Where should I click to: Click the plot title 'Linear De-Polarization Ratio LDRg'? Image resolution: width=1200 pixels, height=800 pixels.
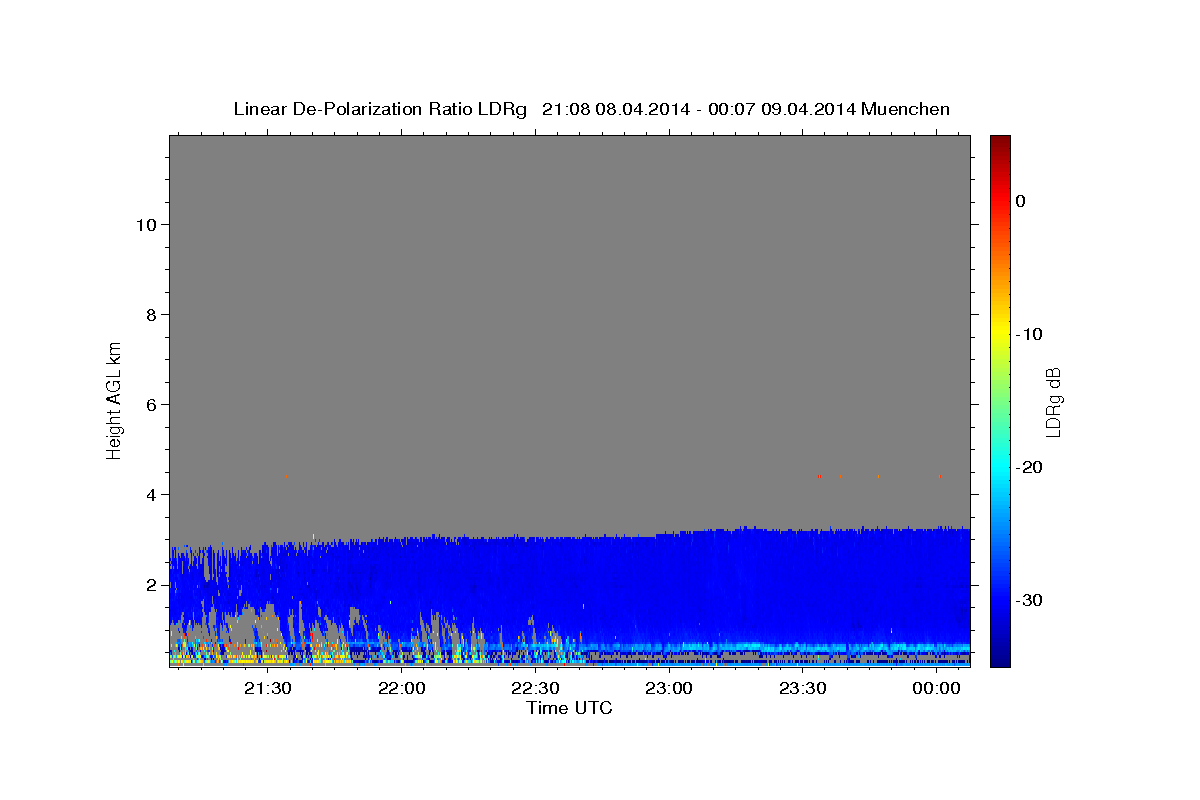(x=380, y=109)
